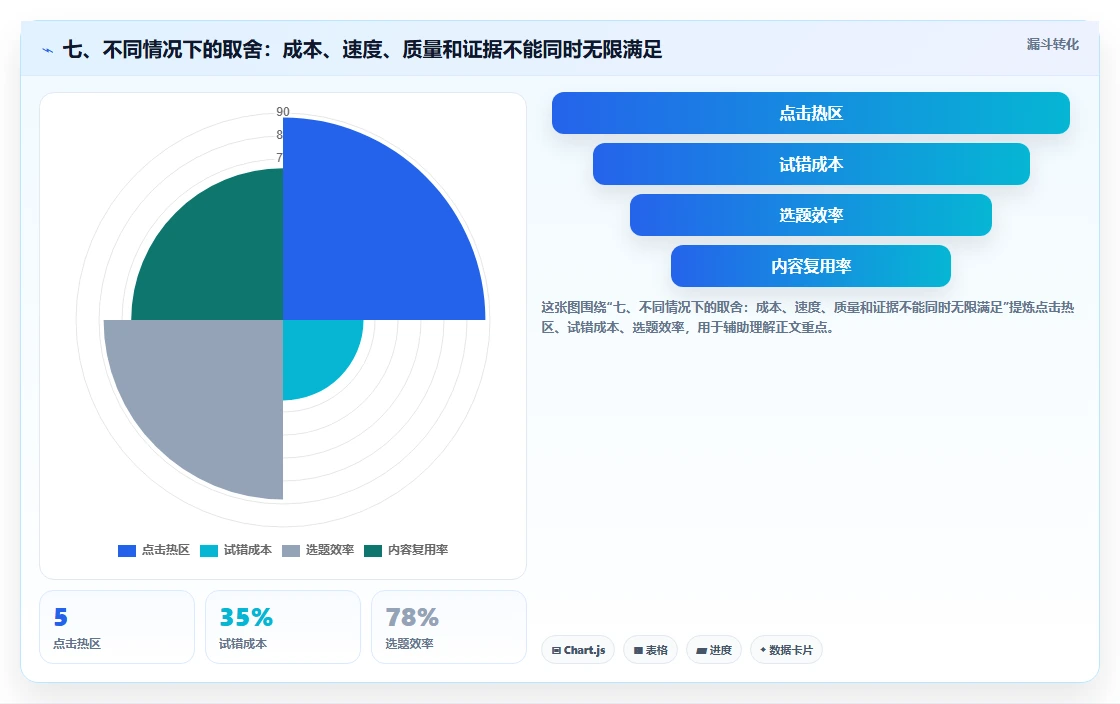Screen dimensions: 1120x704
Task: Select the Chart.js tag chip
Action: [578, 650]
